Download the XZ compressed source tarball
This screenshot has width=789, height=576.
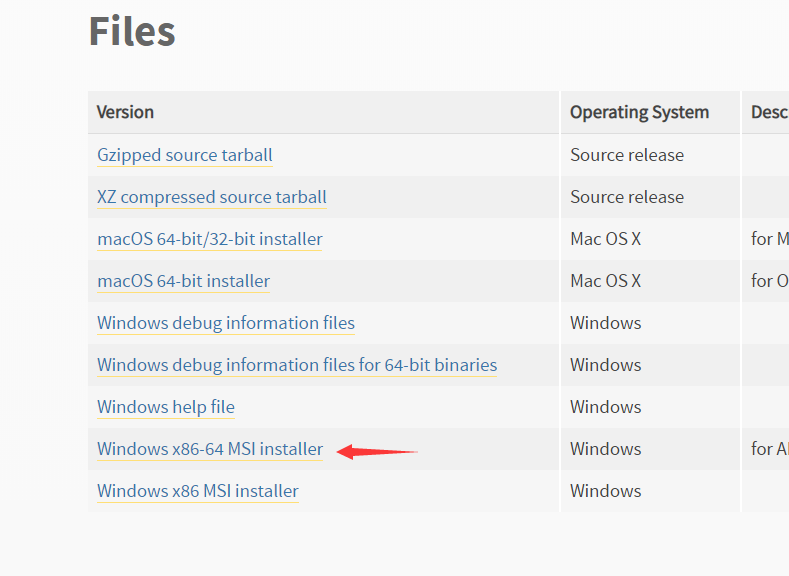[x=212, y=197]
